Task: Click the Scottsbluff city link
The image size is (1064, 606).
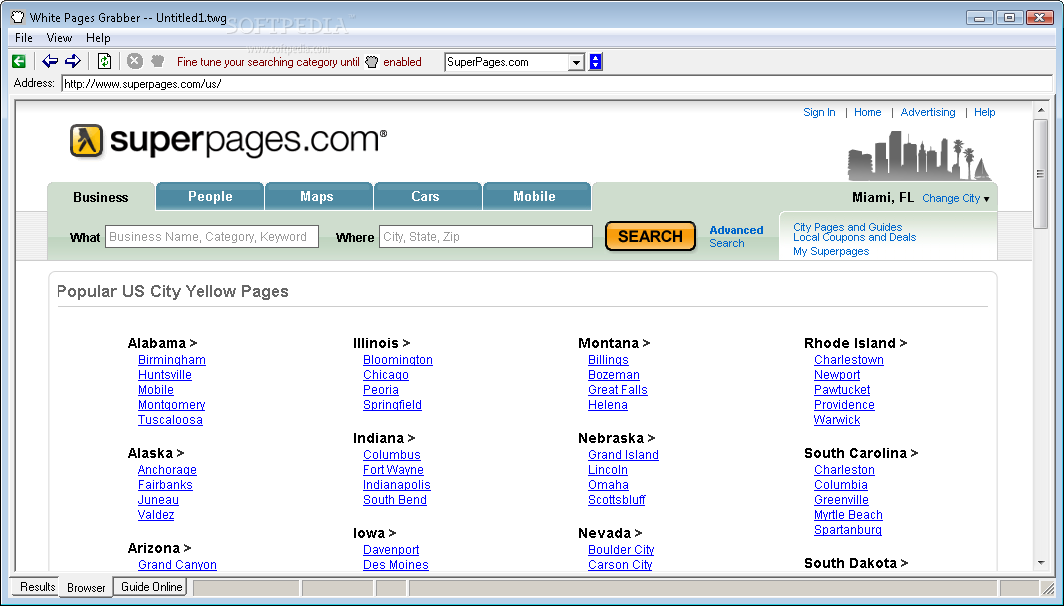Action: coord(617,499)
